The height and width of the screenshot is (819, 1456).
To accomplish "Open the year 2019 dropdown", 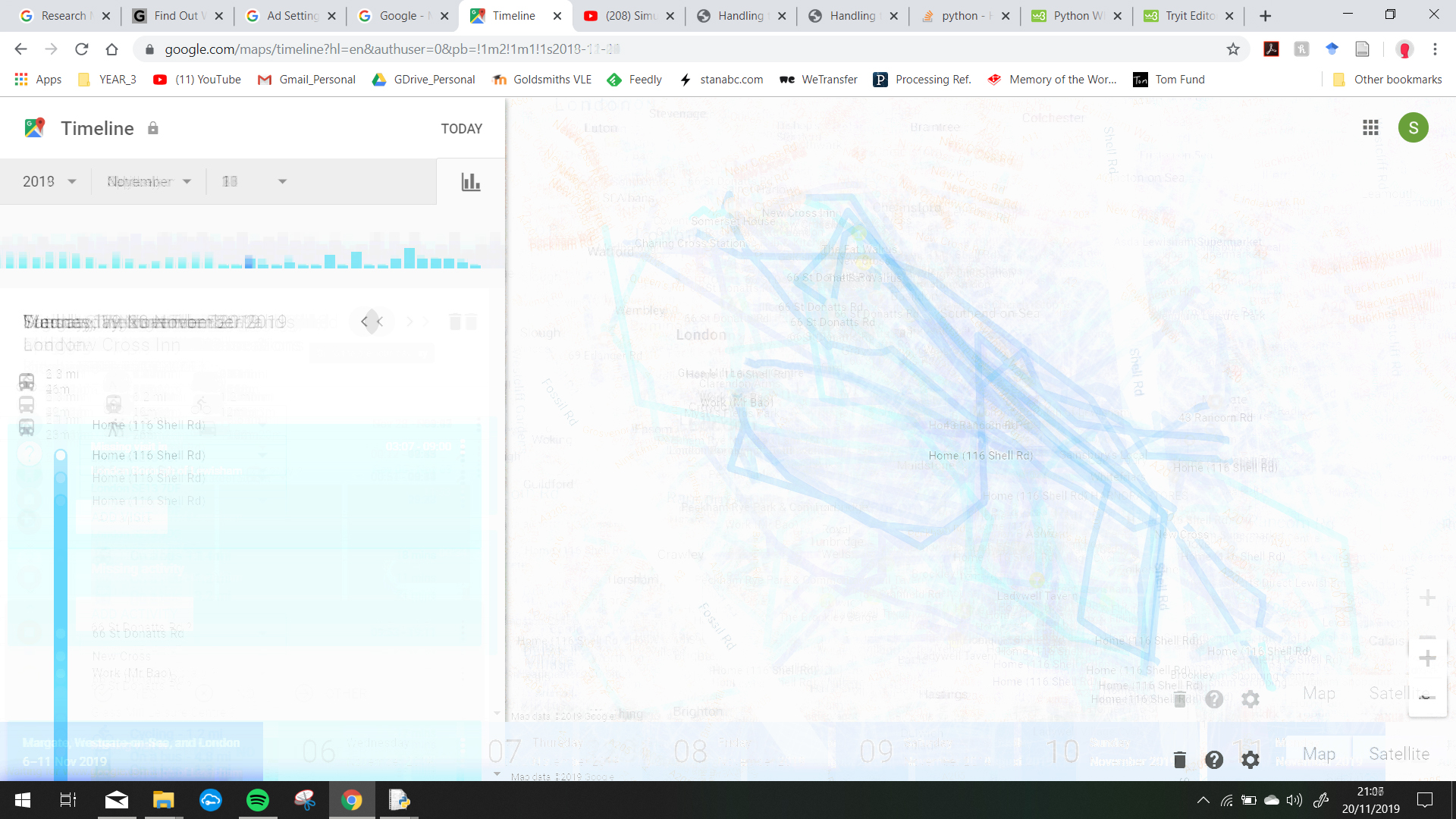I will [49, 181].
